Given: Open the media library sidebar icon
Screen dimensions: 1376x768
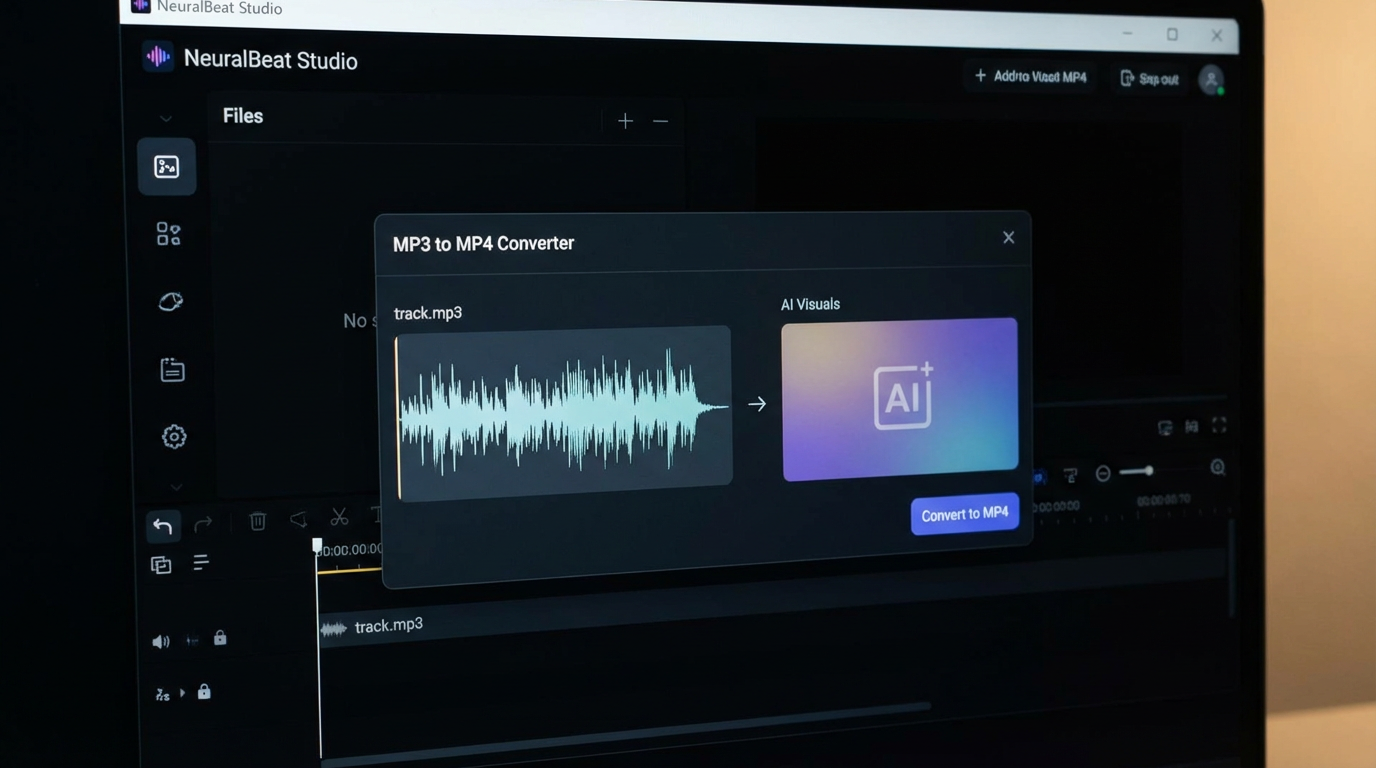Looking at the screenshot, I should click(167, 167).
